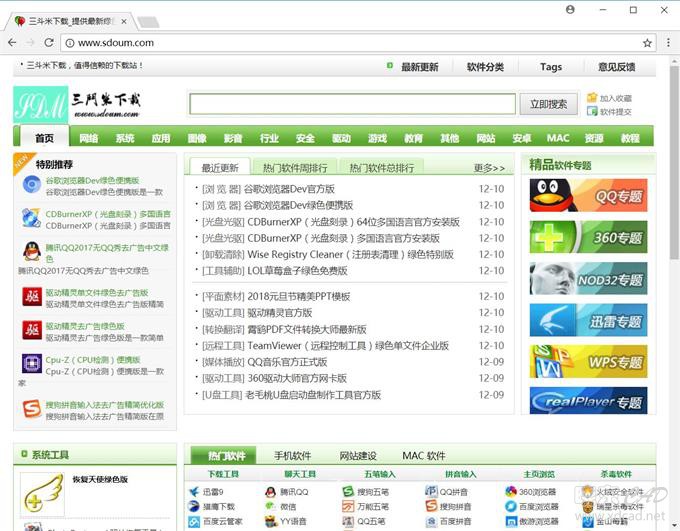Open Wise Registry Cleaner 绿色特别版 entry
Image resolution: width=680 pixels, height=531 pixels.
(x=350, y=254)
